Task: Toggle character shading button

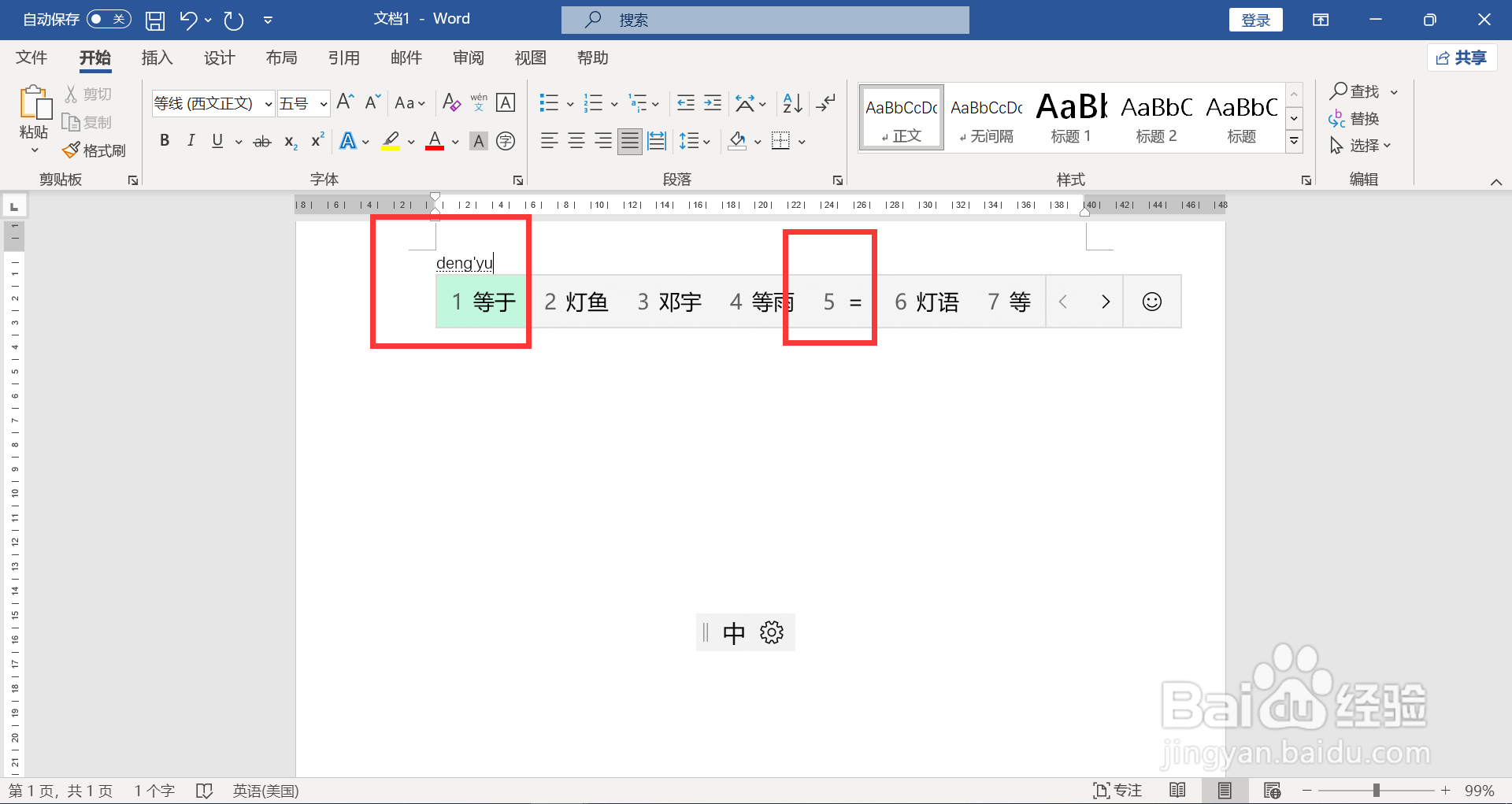Action: pos(479,141)
